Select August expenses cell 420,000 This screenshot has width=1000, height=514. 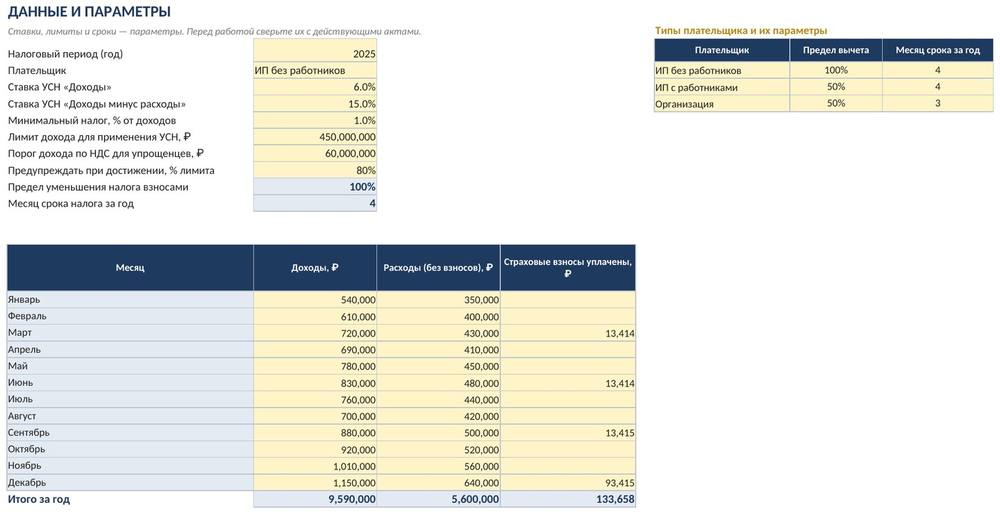pos(439,416)
